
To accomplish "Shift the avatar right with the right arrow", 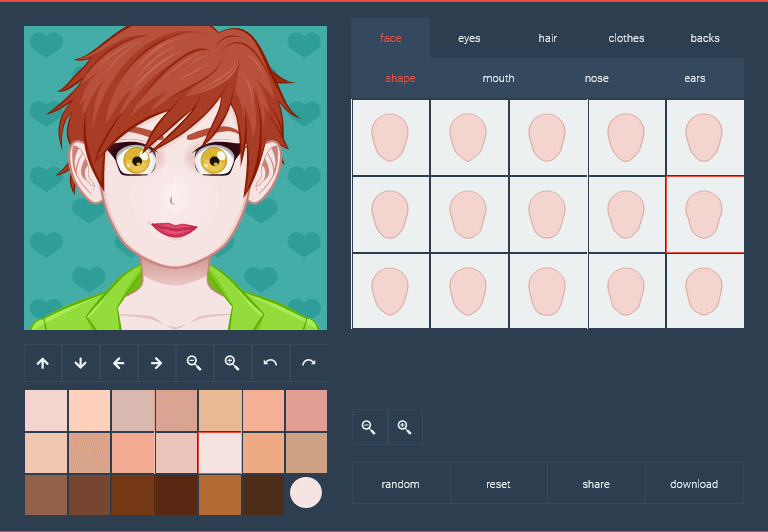I will pyautogui.click(x=157, y=363).
